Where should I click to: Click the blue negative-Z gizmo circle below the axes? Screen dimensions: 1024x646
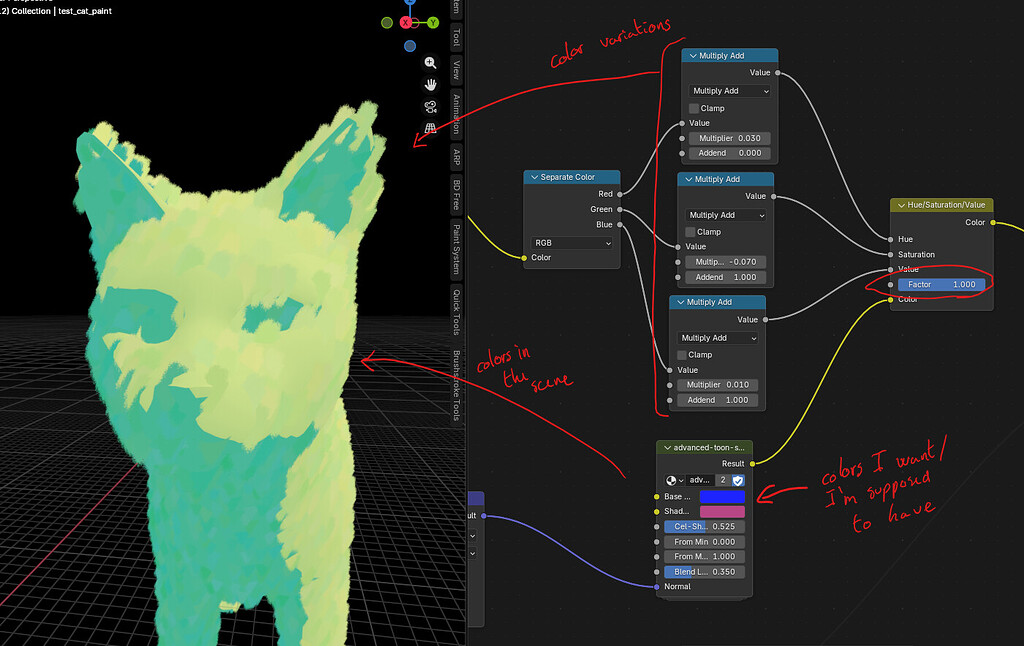pos(410,46)
